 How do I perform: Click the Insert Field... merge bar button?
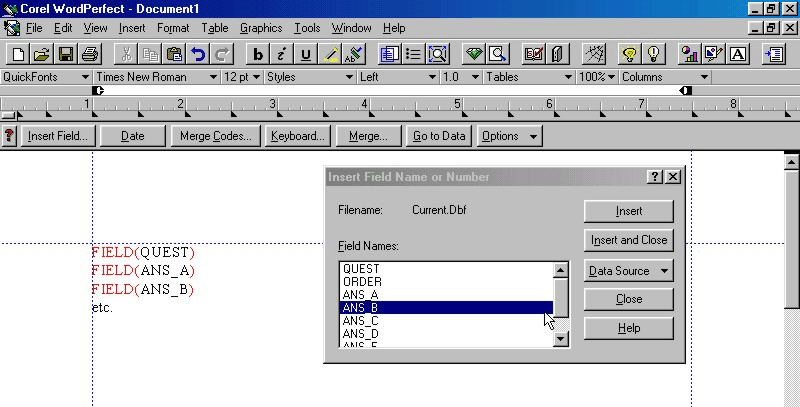58,136
